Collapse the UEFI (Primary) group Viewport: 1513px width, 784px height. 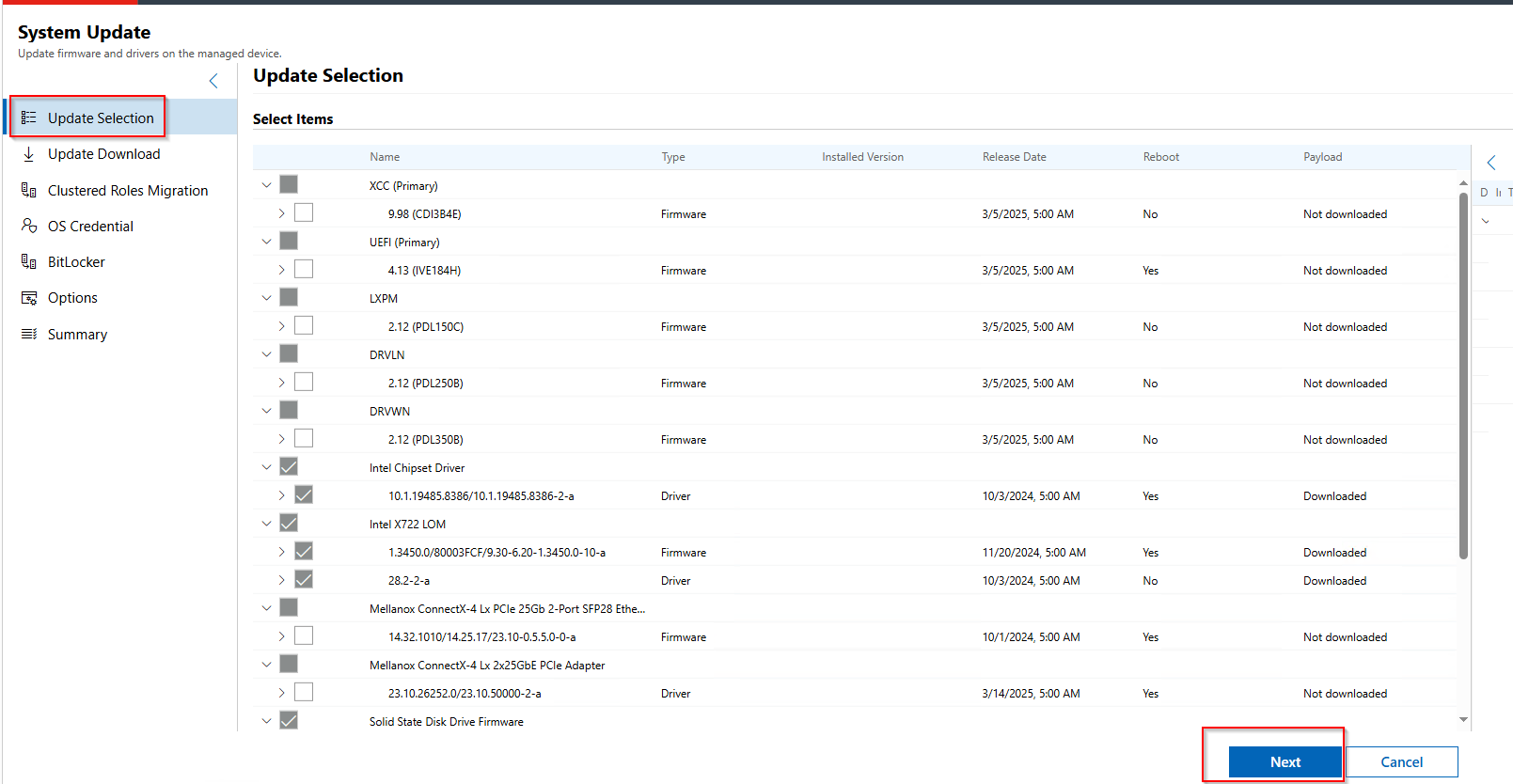266,242
